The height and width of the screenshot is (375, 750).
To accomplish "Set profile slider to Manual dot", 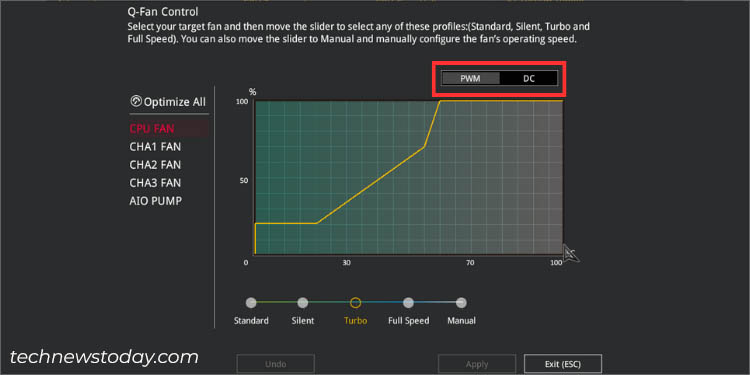I will click(x=461, y=303).
